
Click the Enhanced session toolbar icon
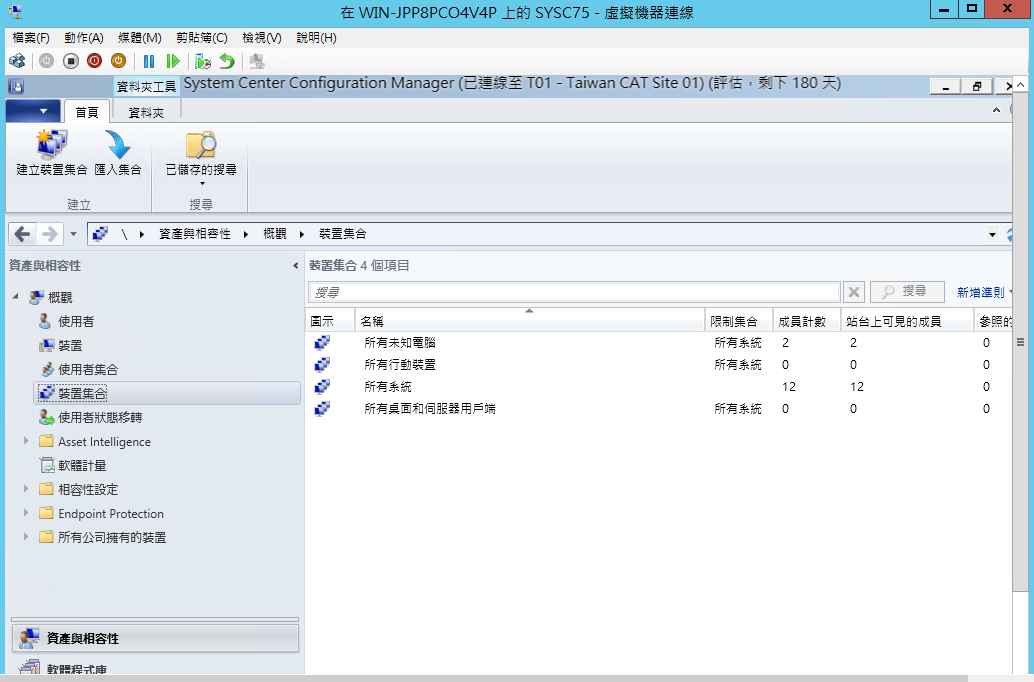tap(257, 61)
